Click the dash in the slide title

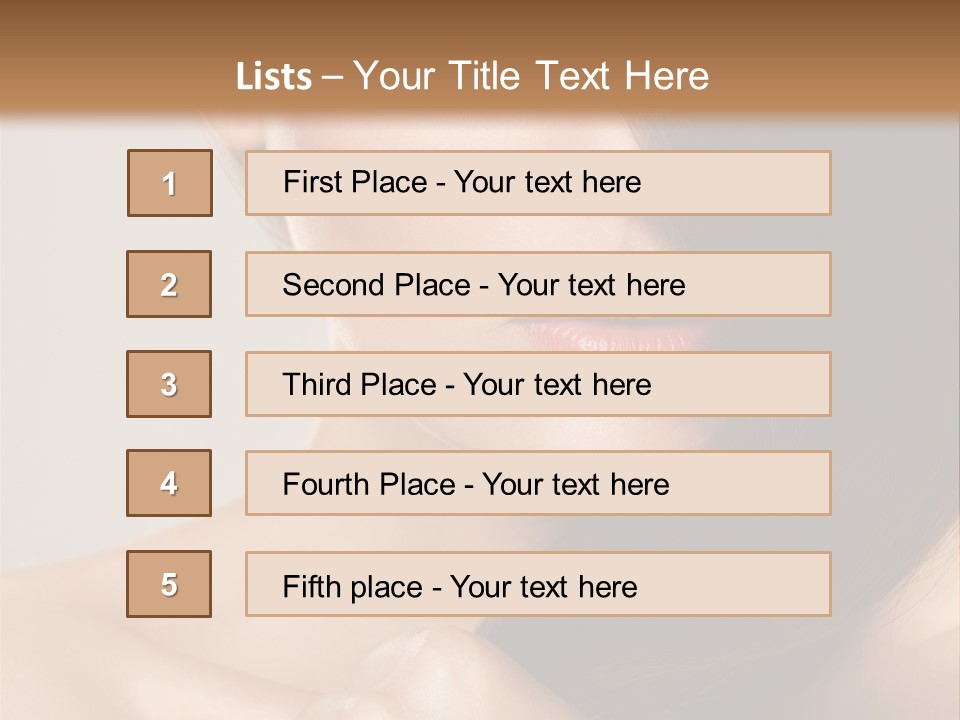333,77
